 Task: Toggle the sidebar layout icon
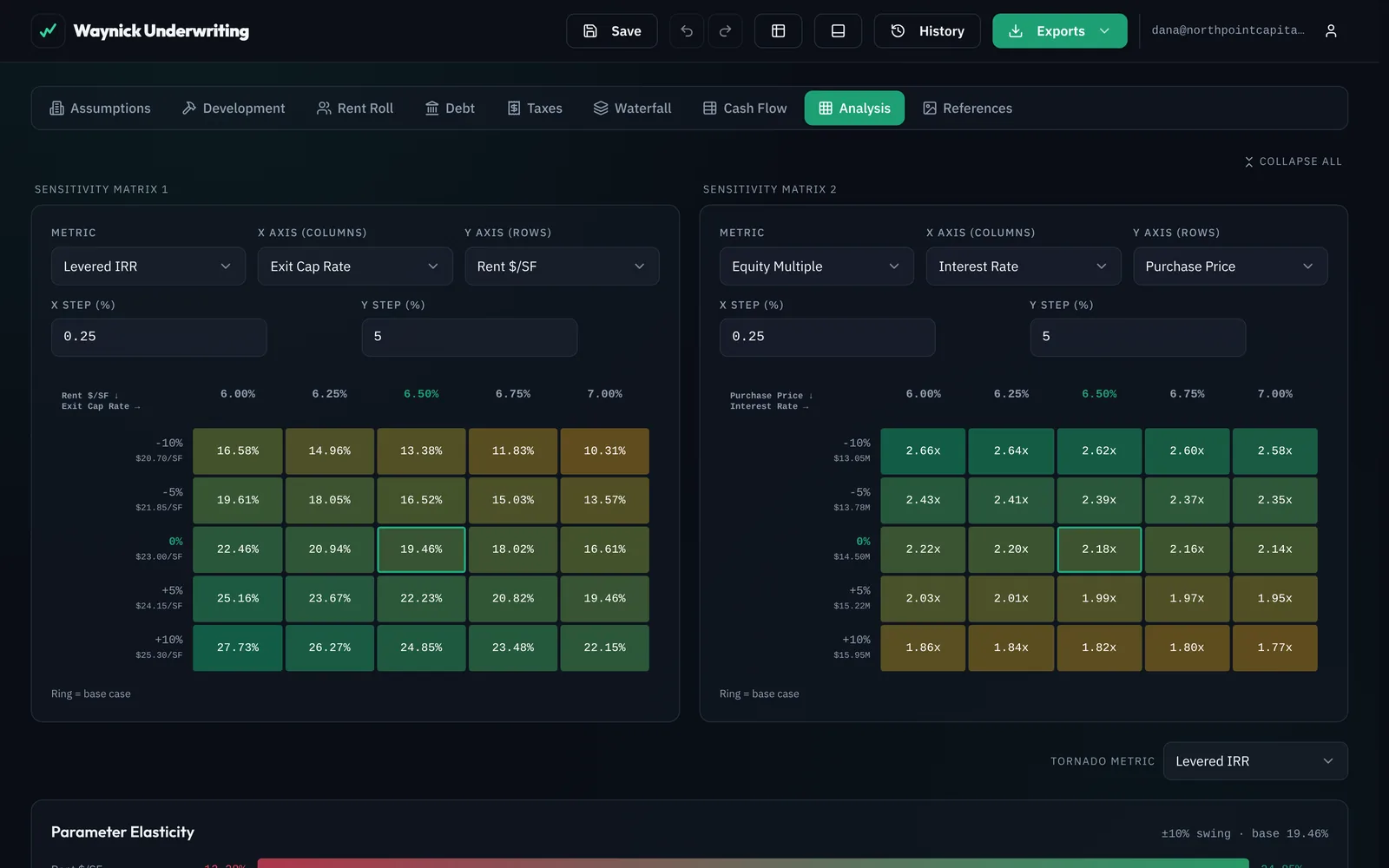[x=779, y=31]
